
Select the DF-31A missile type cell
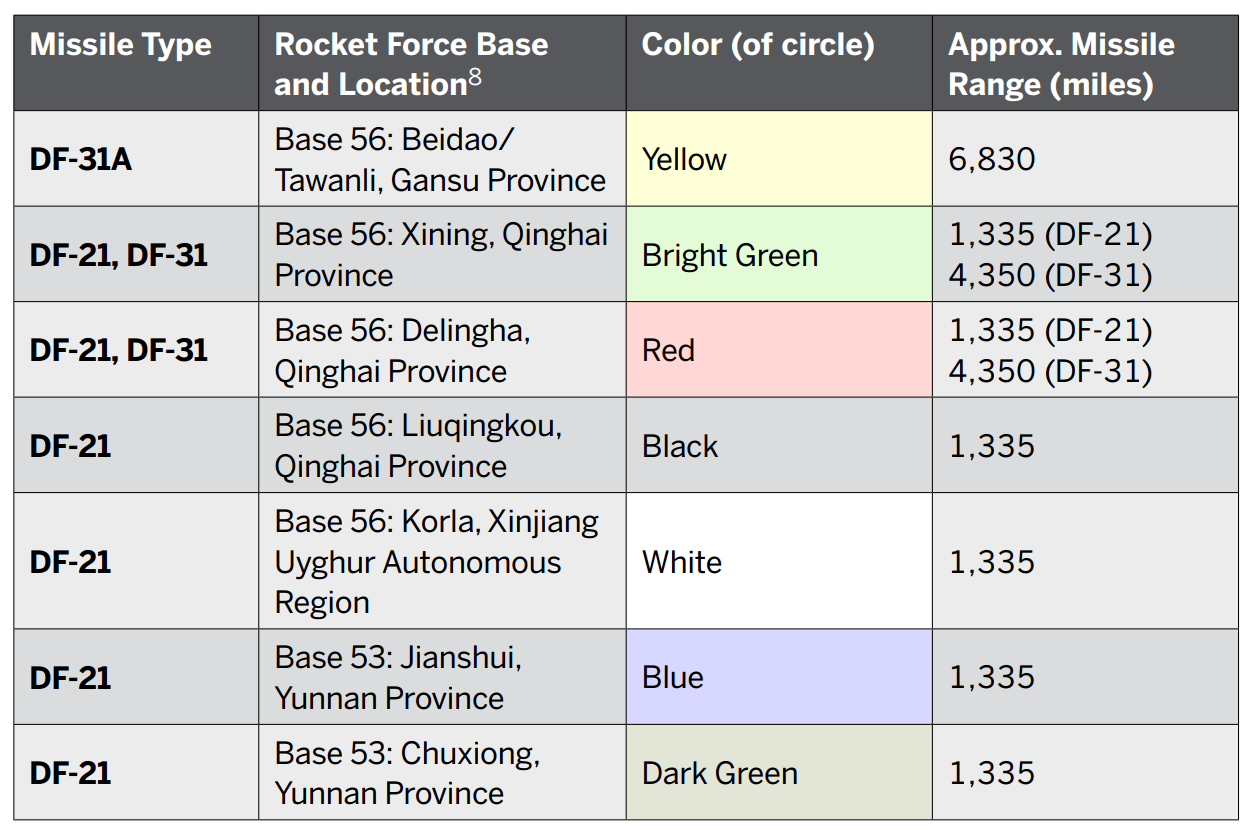tap(81, 159)
